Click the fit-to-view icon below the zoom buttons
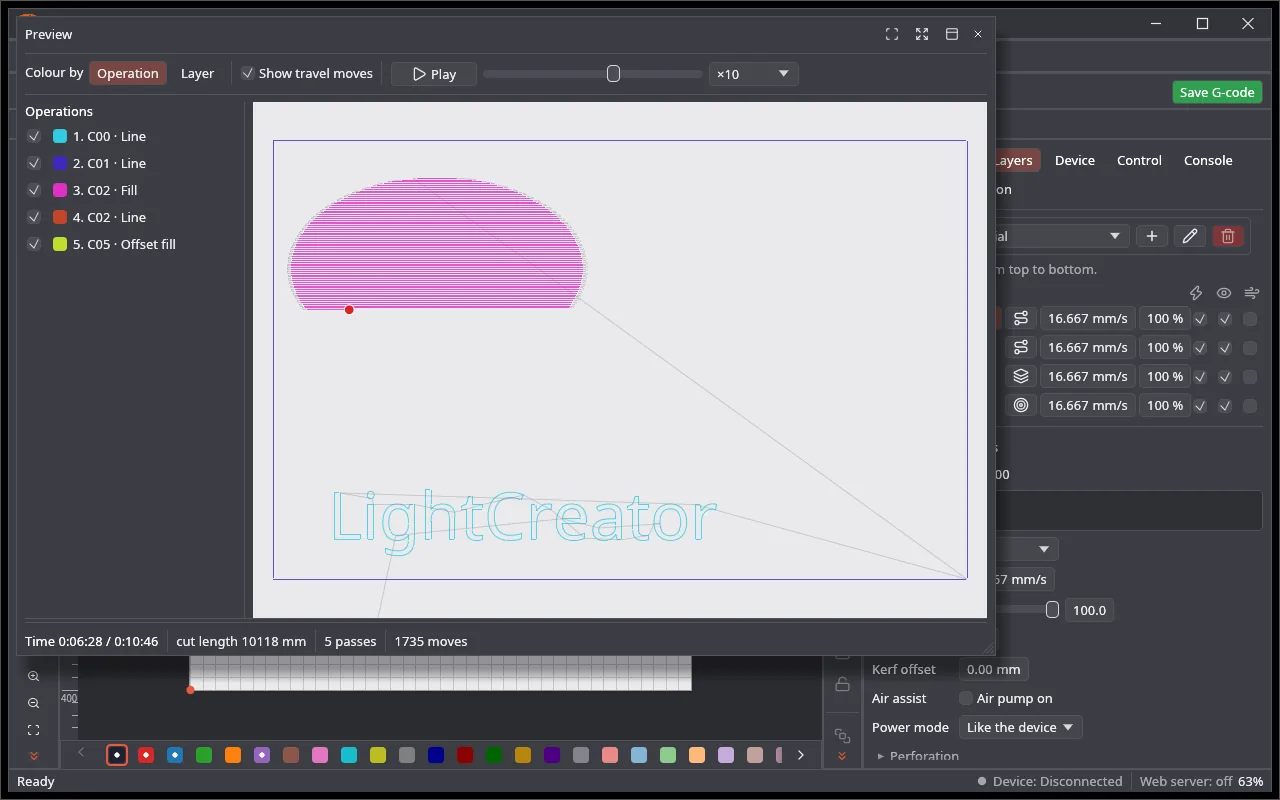Screen dimensions: 1280x800 (x=34, y=730)
